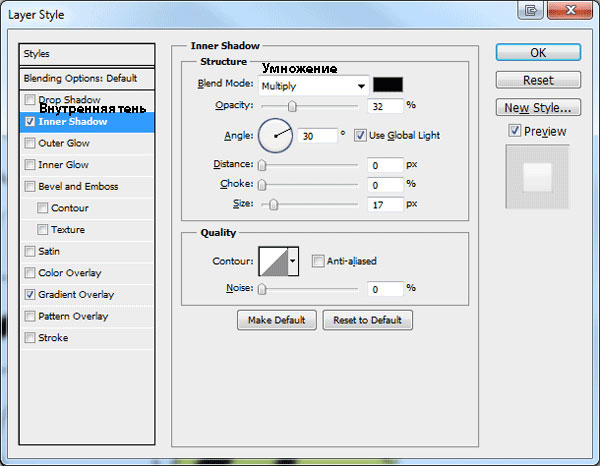
Task: Click the Make Default button
Action: 277,320
